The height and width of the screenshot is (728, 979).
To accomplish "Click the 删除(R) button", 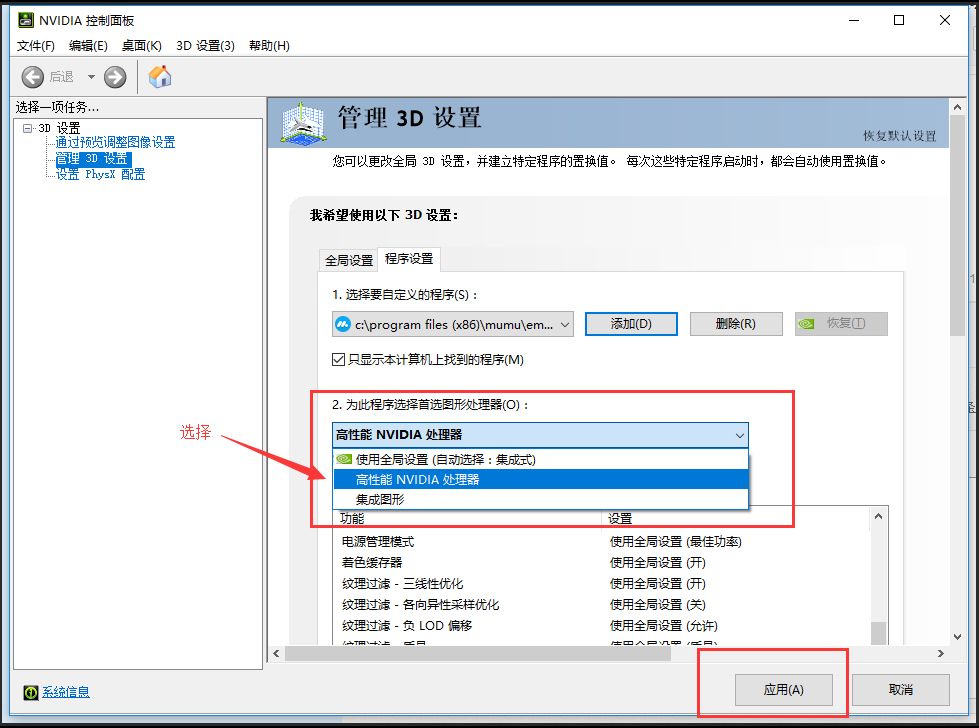I will point(735,324).
